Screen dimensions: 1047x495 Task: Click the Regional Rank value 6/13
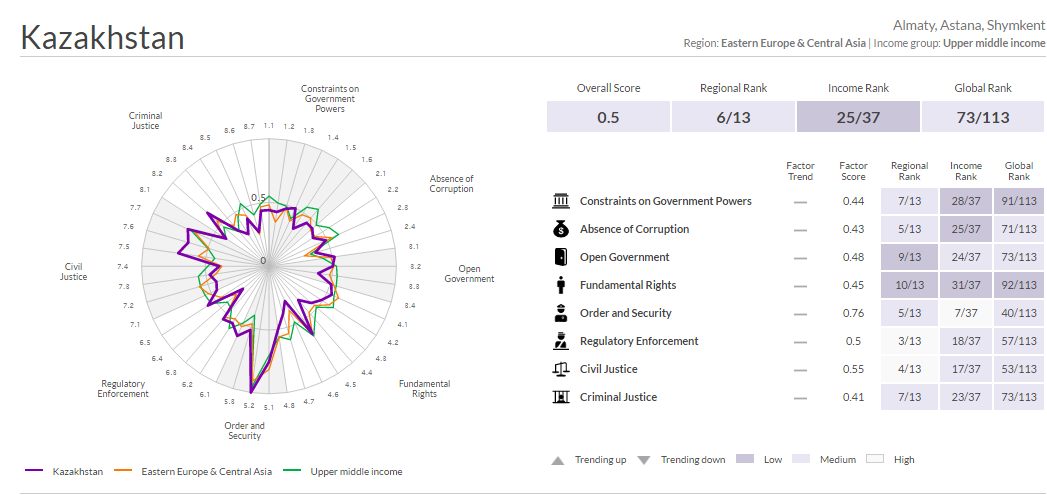(x=733, y=118)
